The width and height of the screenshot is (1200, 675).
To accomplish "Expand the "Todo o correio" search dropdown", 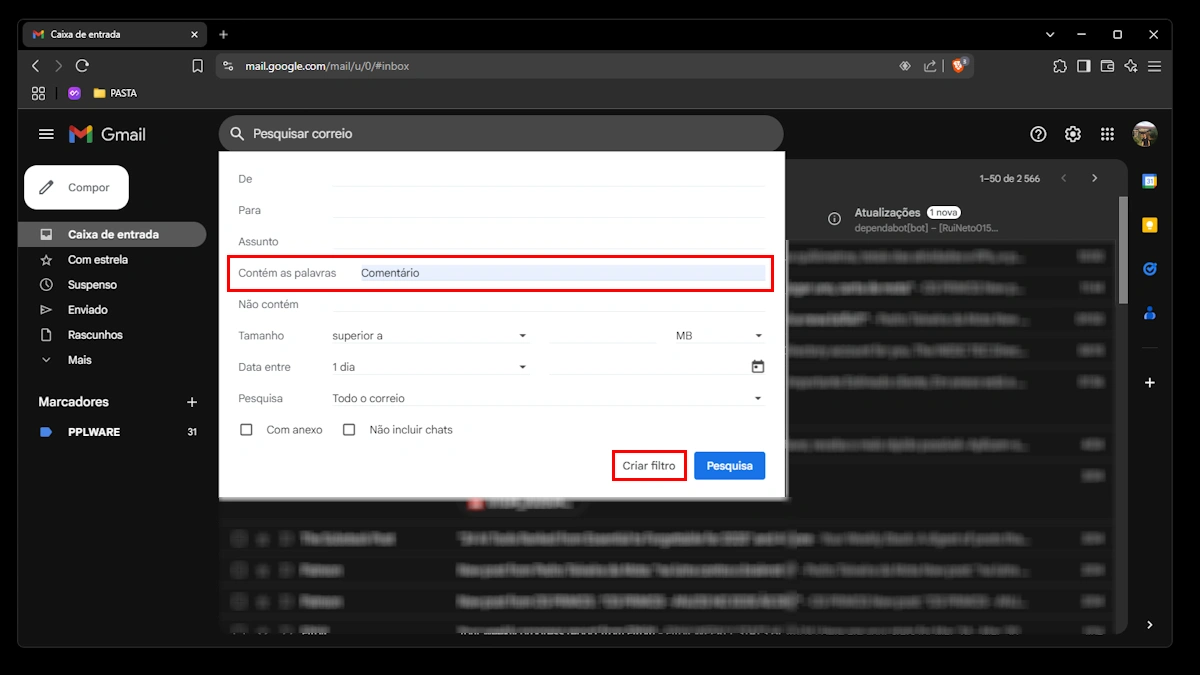I will pyautogui.click(x=547, y=398).
